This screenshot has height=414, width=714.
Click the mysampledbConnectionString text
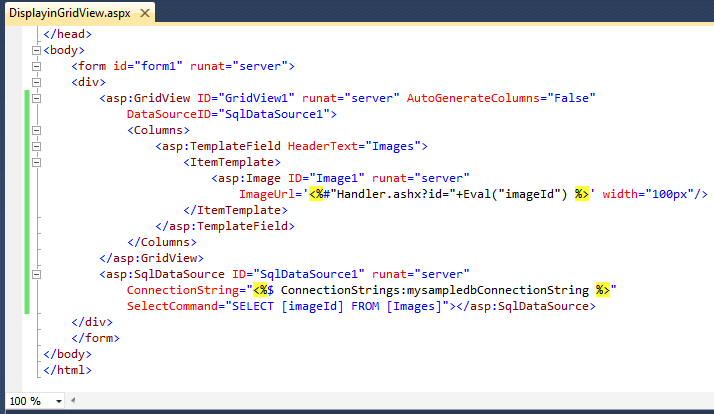pyautogui.click(x=498, y=290)
